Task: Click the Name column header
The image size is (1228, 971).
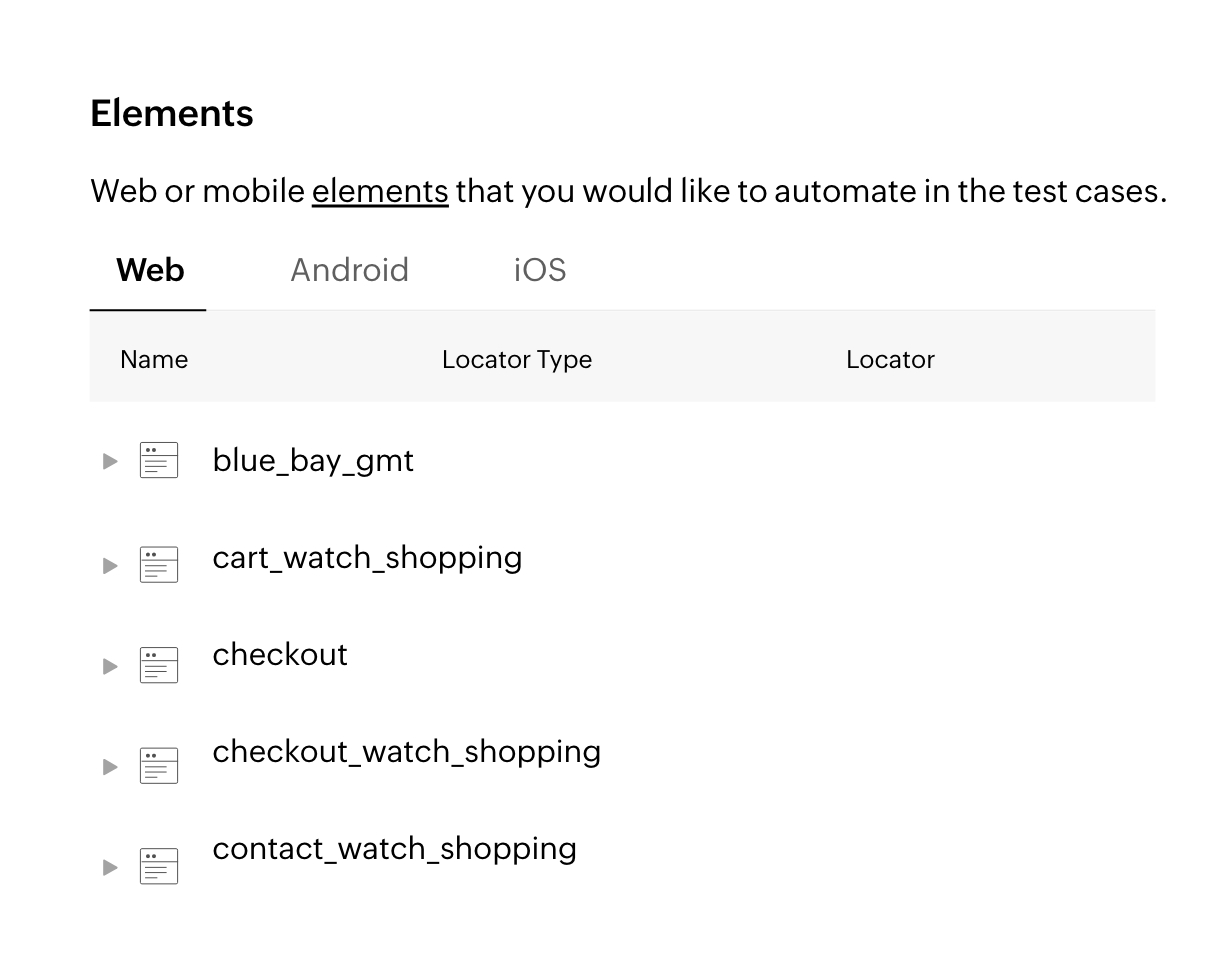Action: coord(153,359)
